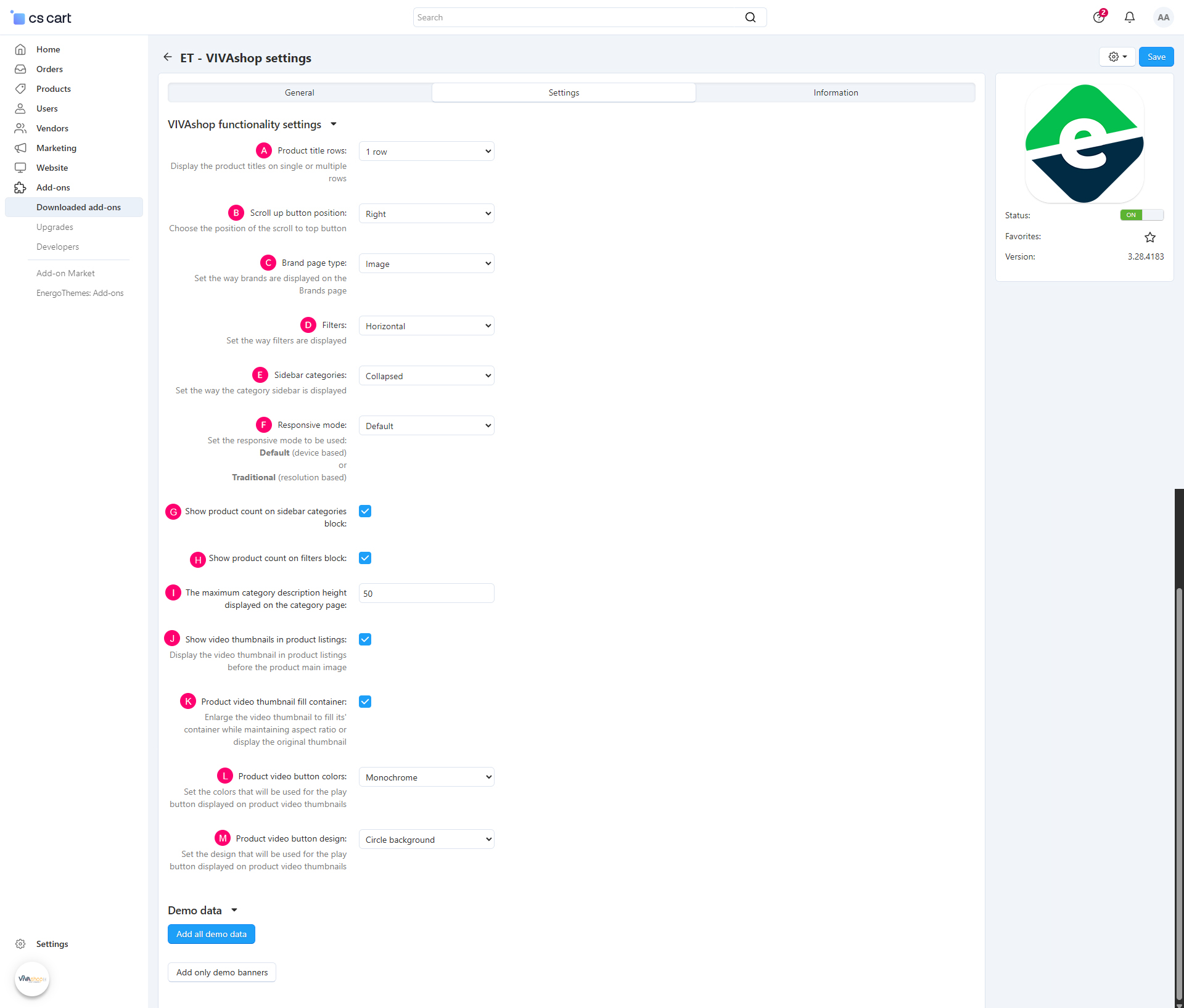
Task: Mark add-on as favorite with star icon
Action: tap(1149, 237)
